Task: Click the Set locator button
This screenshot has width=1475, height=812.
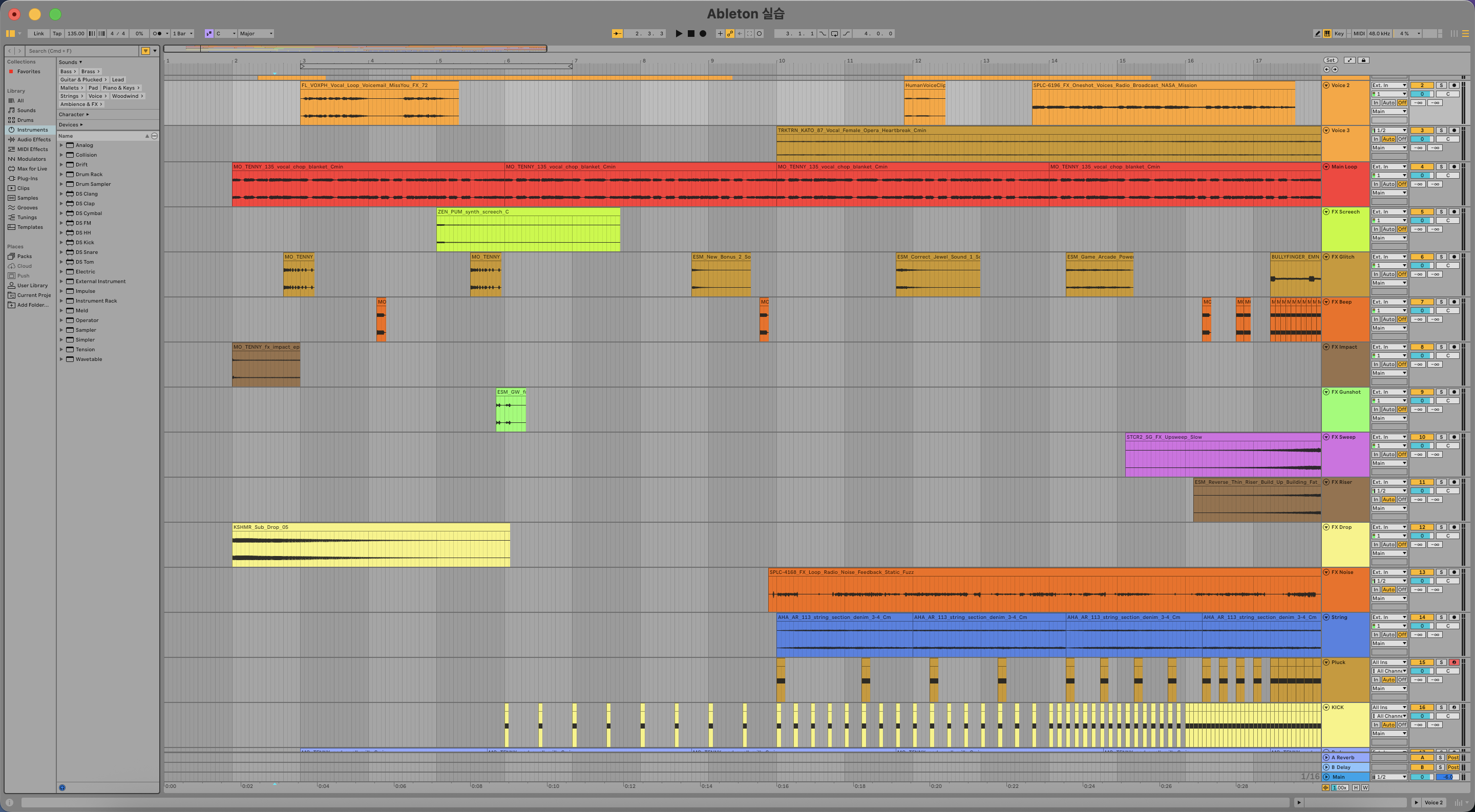Action: point(1330,60)
